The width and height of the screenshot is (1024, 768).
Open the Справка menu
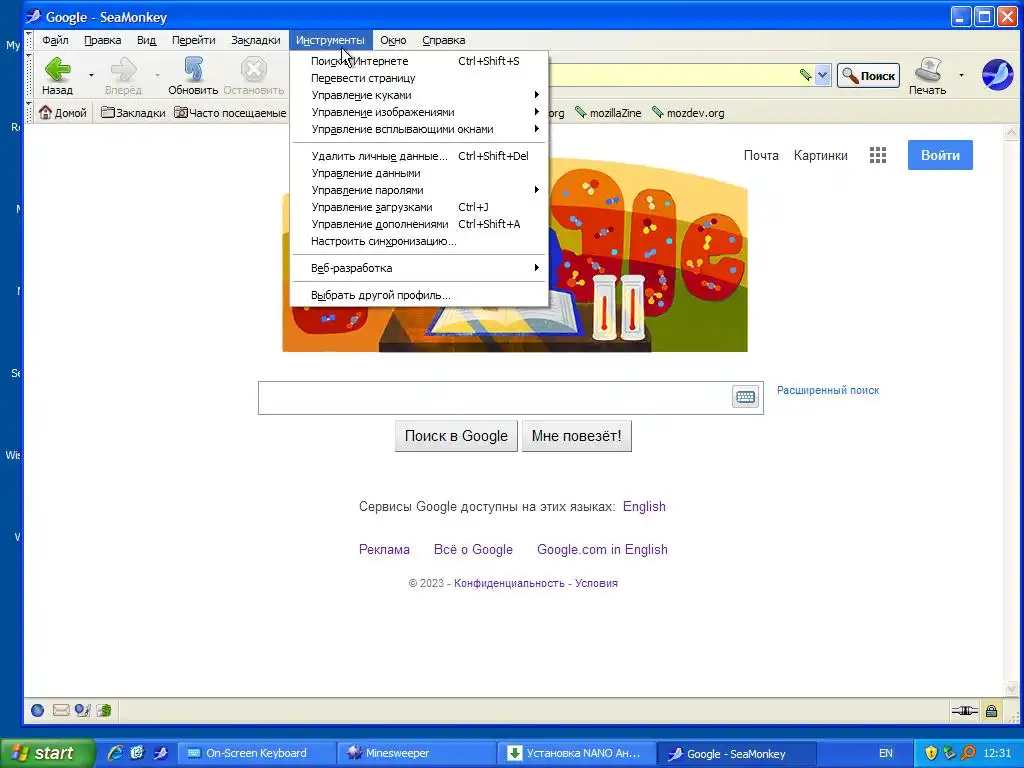(x=443, y=40)
